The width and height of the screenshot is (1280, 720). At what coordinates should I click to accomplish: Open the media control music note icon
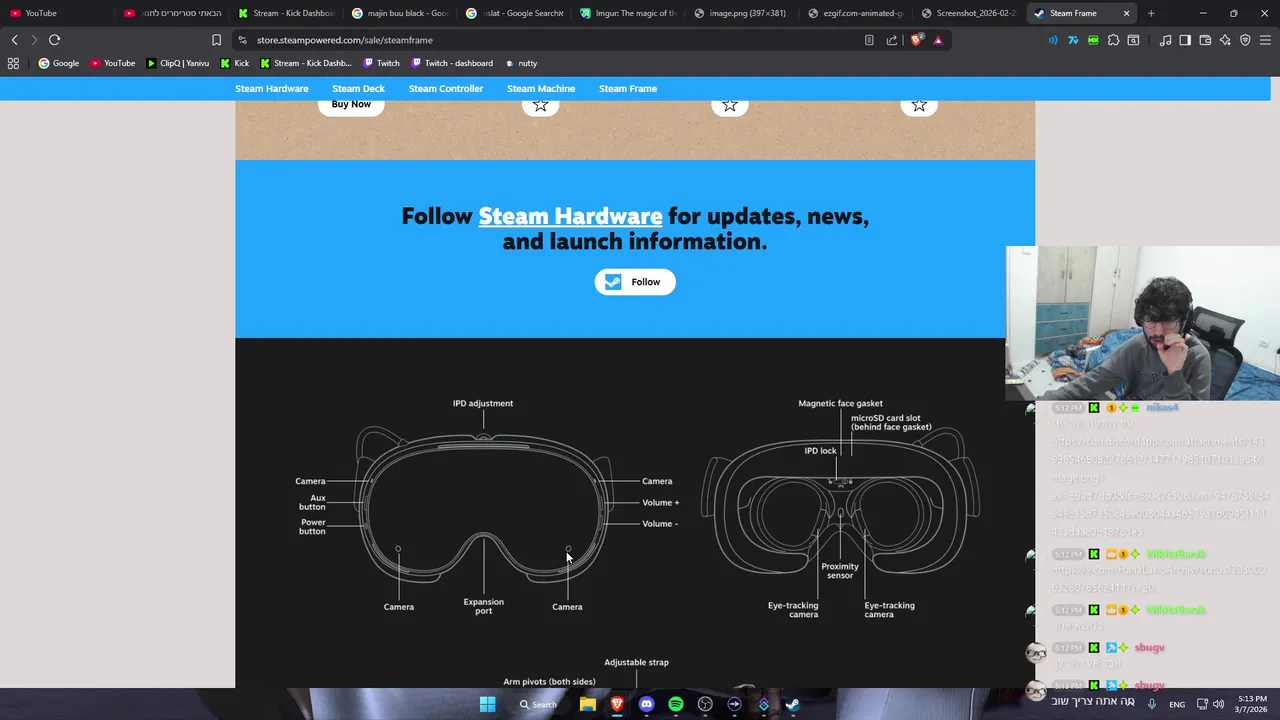click(x=1165, y=40)
